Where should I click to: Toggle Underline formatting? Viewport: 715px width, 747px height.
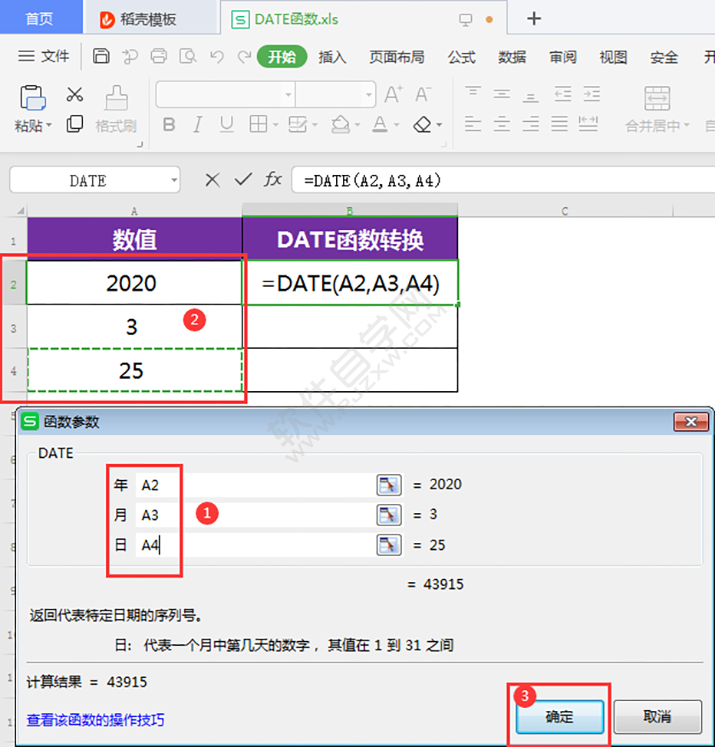(227, 125)
